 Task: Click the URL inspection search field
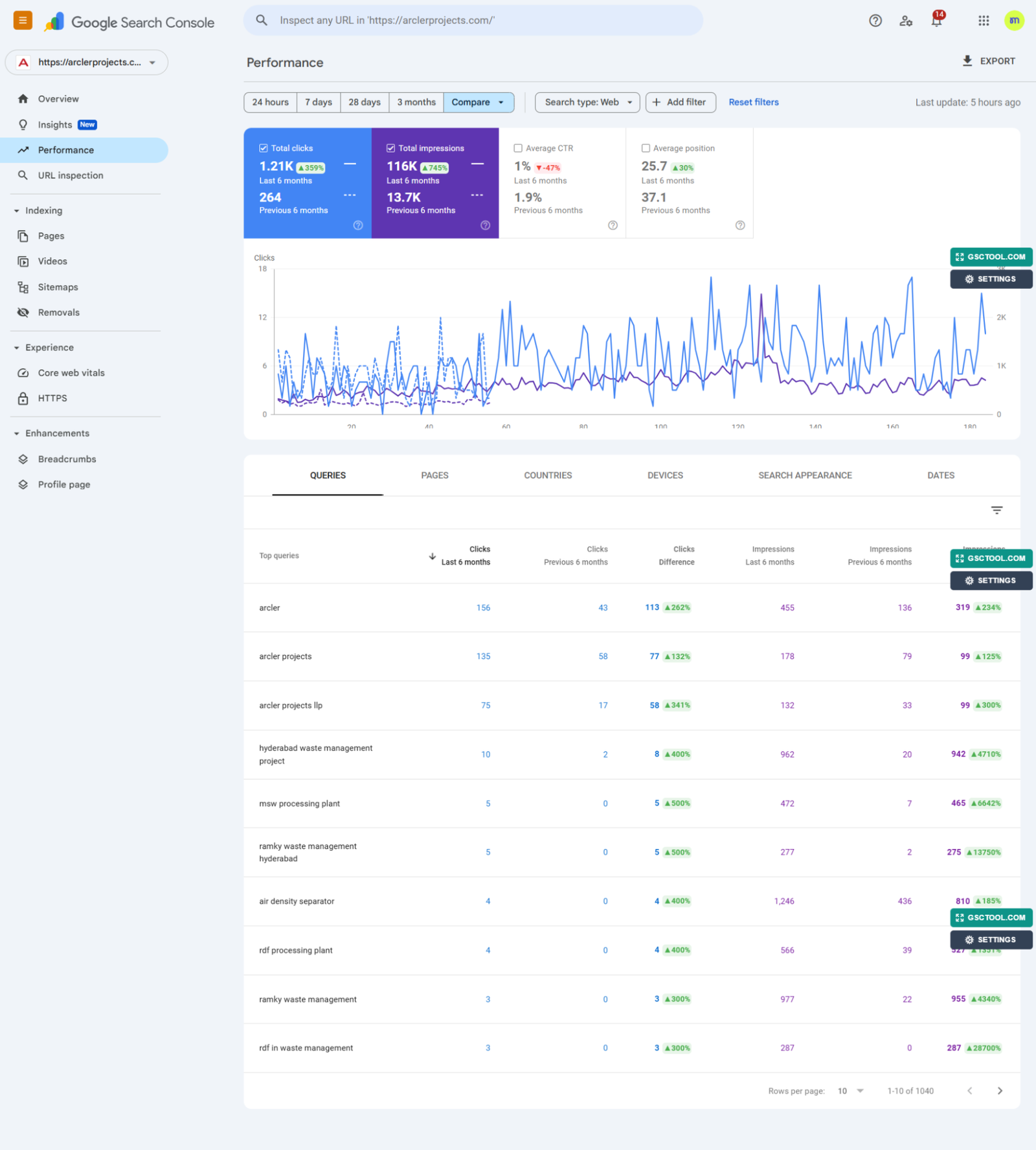[x=473, y=21]
